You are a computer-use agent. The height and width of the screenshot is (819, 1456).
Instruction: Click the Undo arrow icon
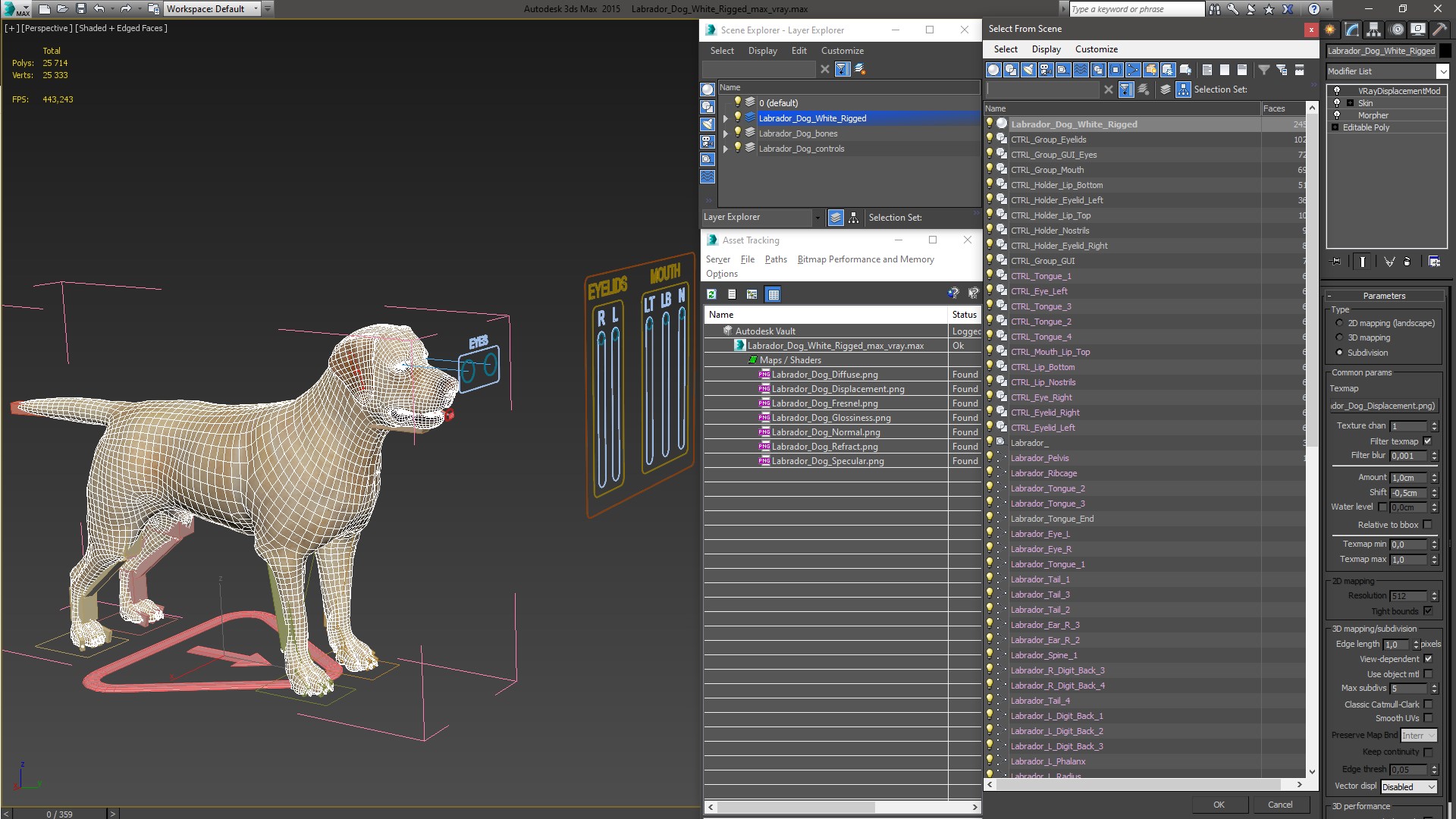[x=99, y=9]
